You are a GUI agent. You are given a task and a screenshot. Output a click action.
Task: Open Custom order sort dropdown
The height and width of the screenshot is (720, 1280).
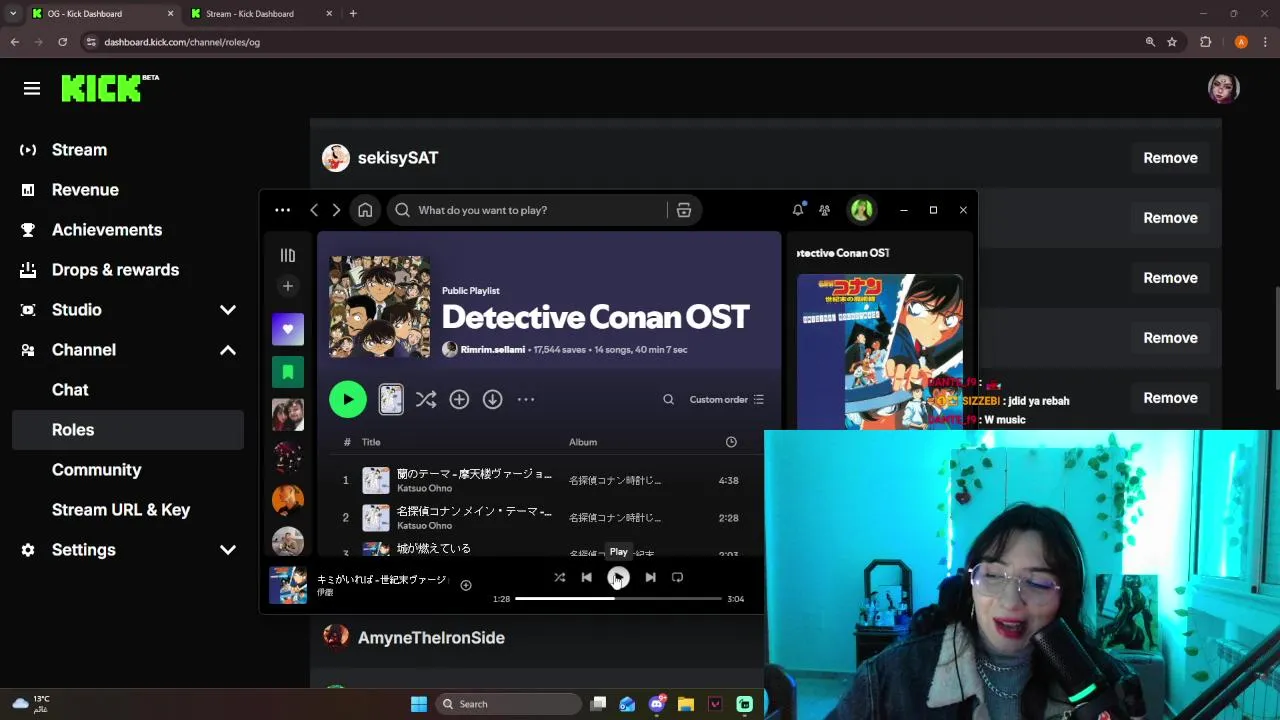[x=727, y=400]
